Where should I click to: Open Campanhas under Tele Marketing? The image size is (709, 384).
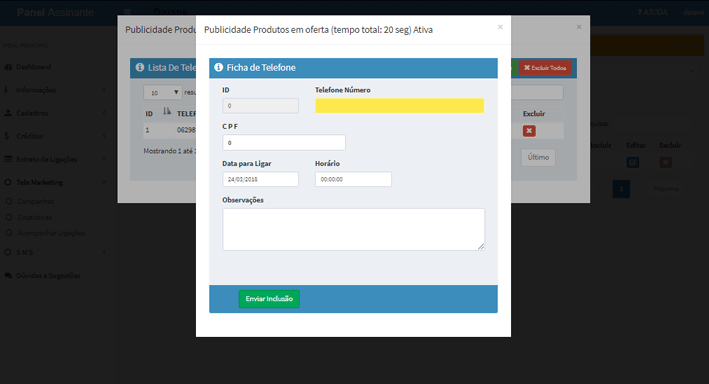click(x=36, y=201)
